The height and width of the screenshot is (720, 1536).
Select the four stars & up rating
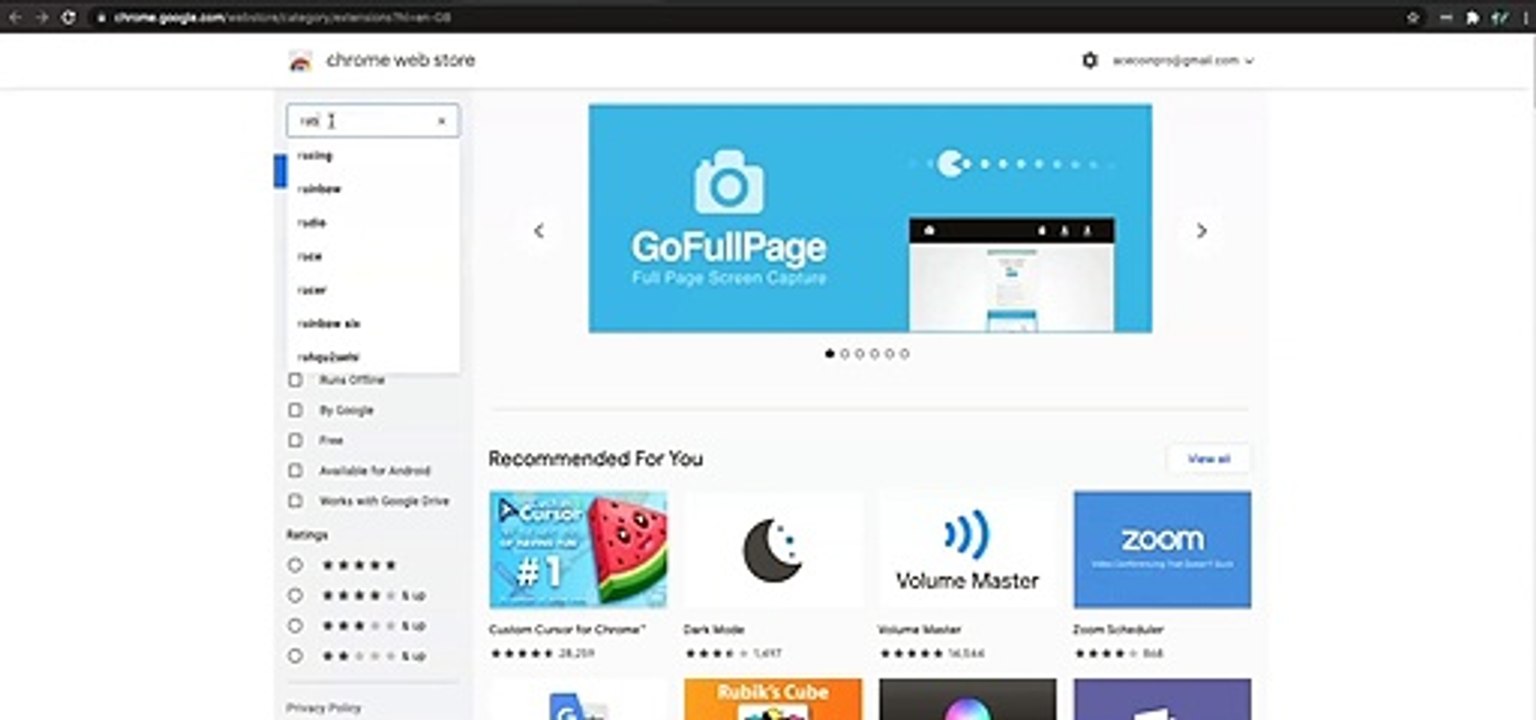pos(295,595)
